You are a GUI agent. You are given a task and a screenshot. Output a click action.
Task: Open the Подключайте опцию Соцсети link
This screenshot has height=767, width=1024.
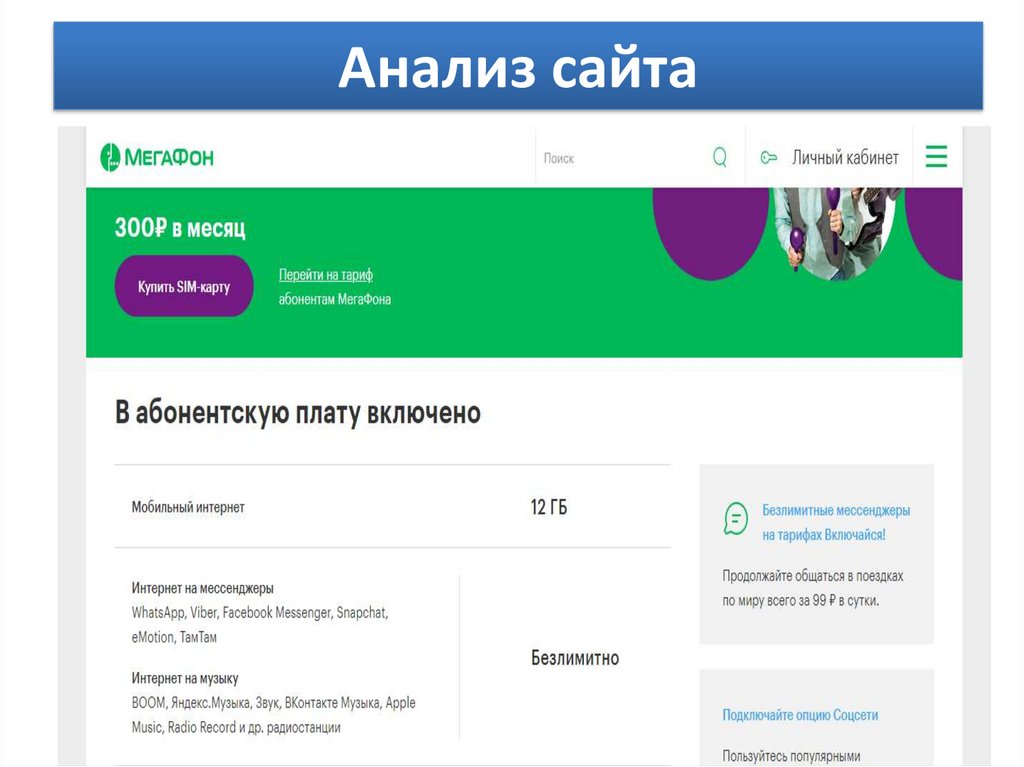click(800, 715)
